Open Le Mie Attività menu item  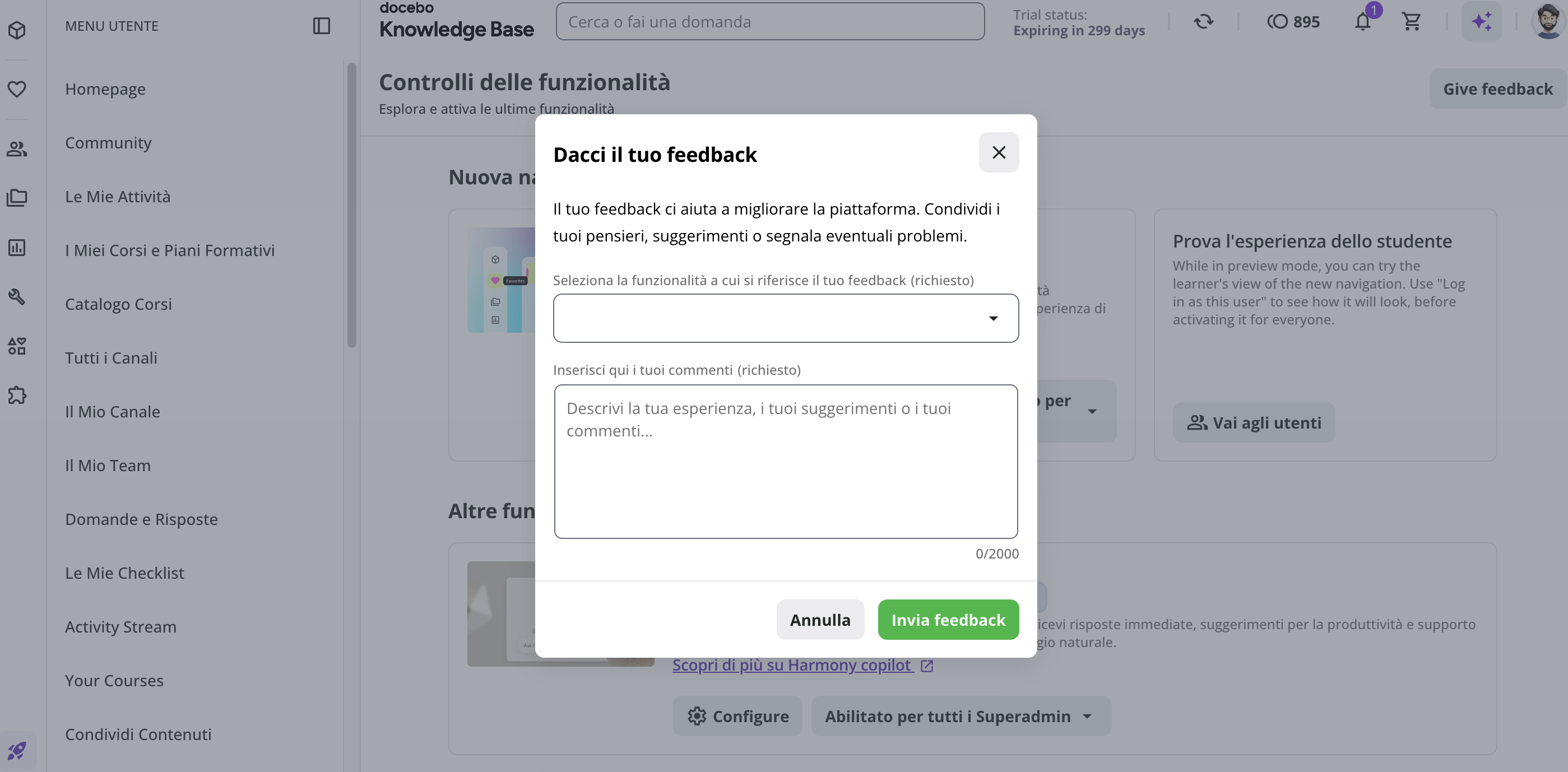click(x=118, y=197)
